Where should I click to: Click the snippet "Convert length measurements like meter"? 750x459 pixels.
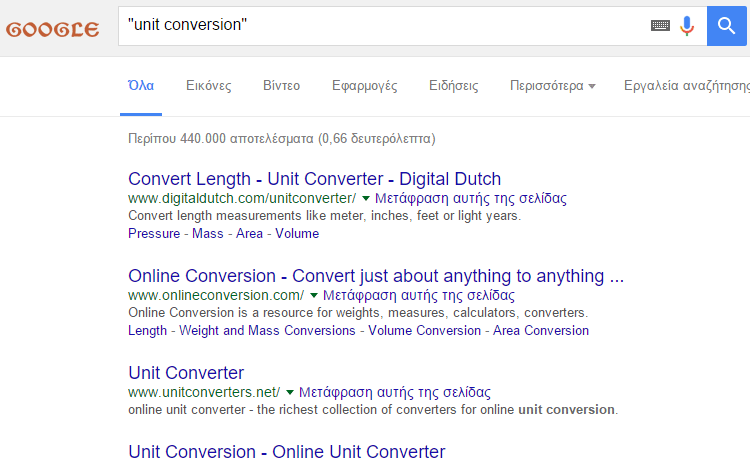point(324,216)
